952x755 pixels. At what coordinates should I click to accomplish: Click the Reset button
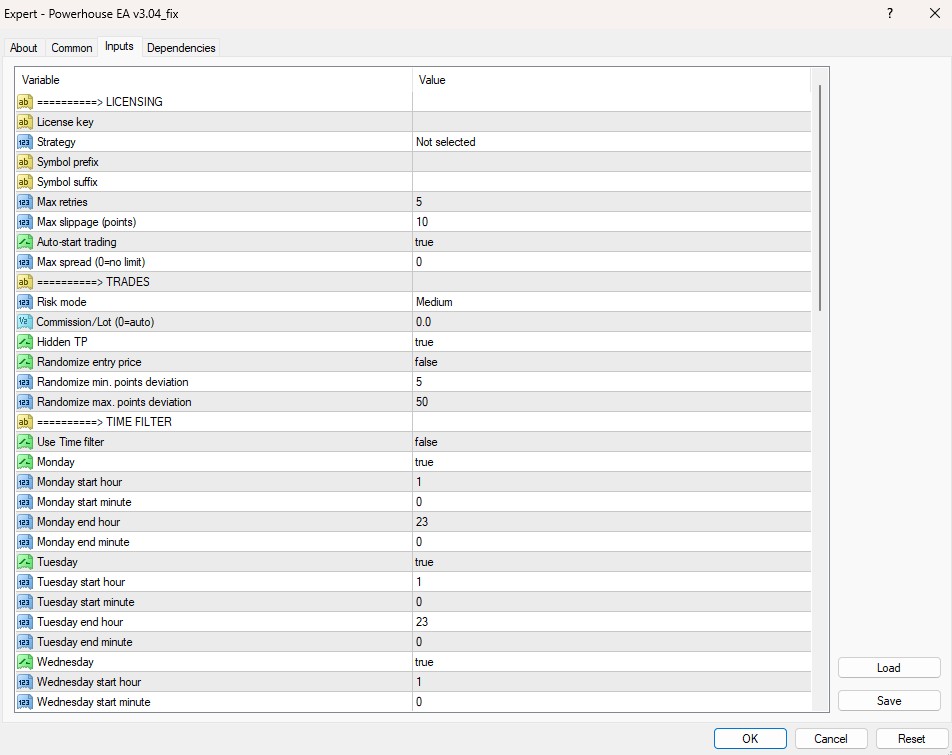tap(911, 739)
